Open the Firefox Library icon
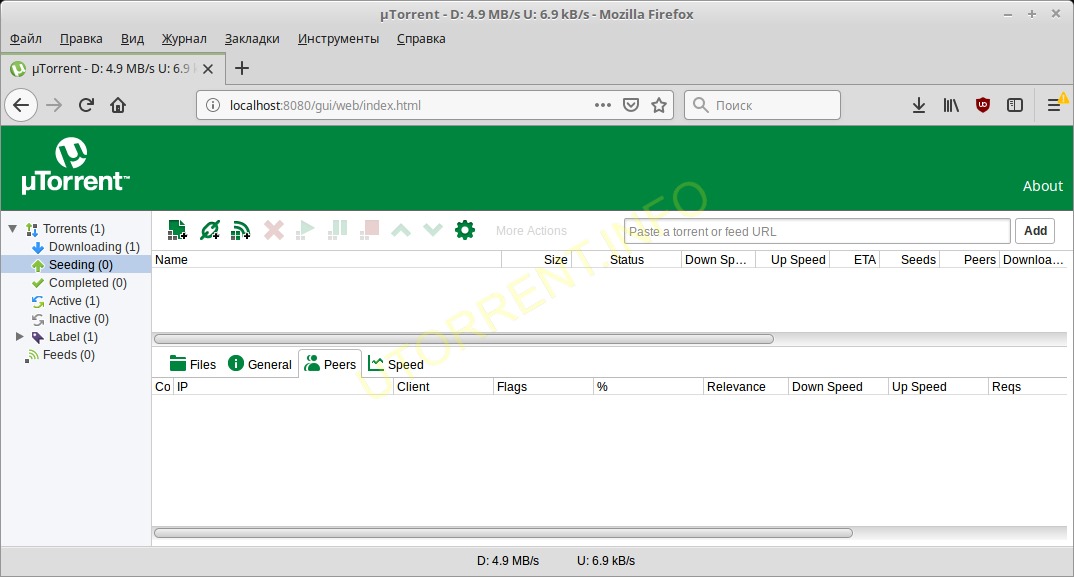1074x577 pixels. (x=951, y=105)
